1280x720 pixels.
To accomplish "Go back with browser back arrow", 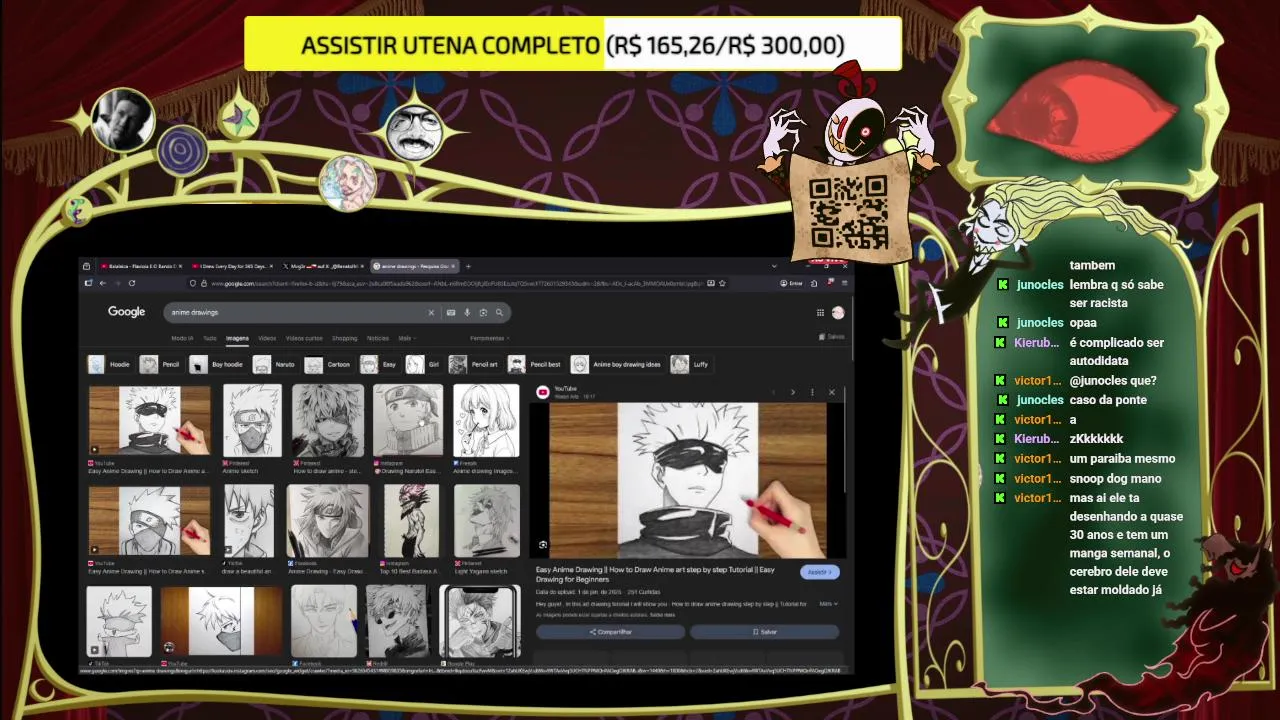I will [x=102, y=283].
